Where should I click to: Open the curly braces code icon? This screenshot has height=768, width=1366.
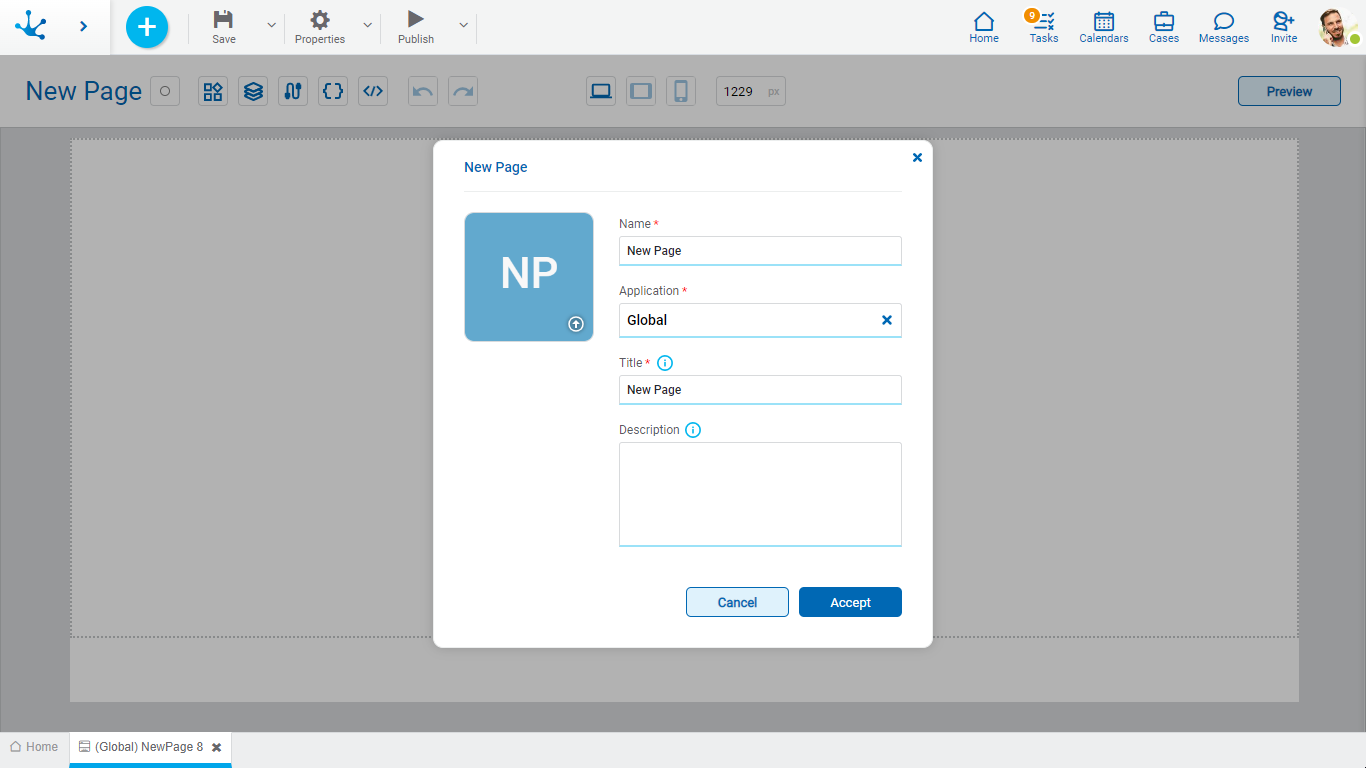333,91
